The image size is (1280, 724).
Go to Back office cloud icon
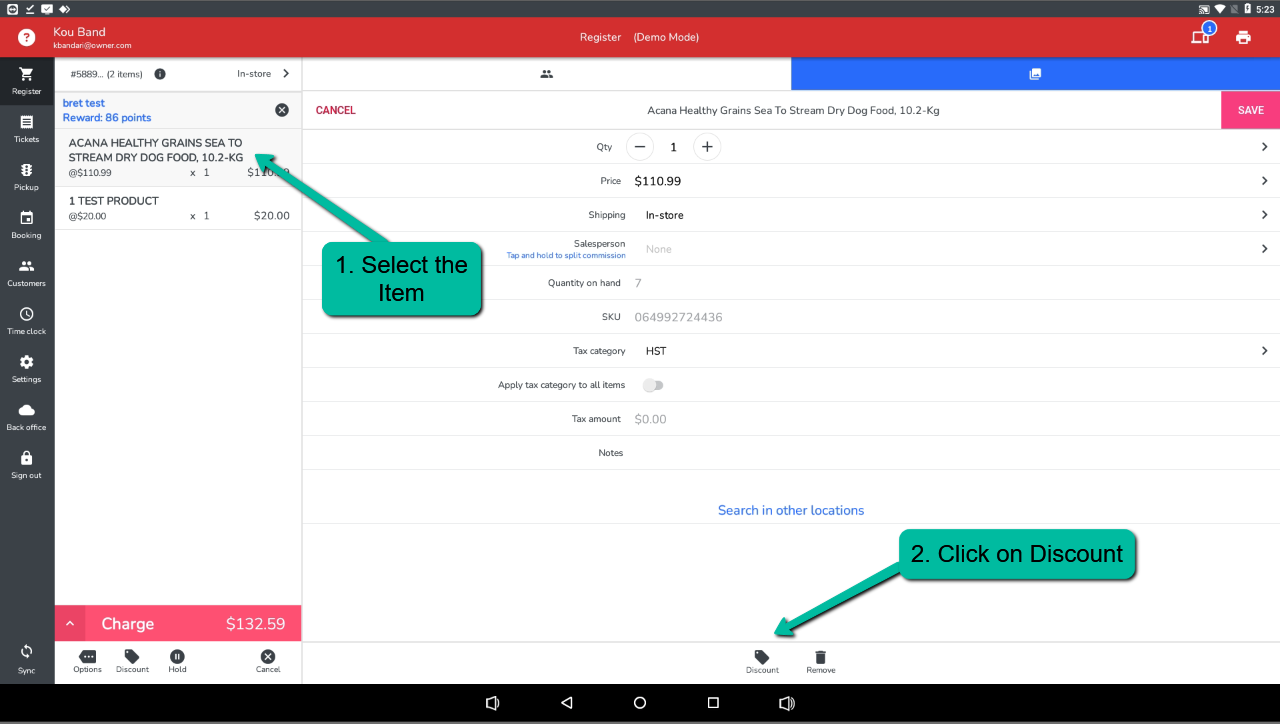26,416
